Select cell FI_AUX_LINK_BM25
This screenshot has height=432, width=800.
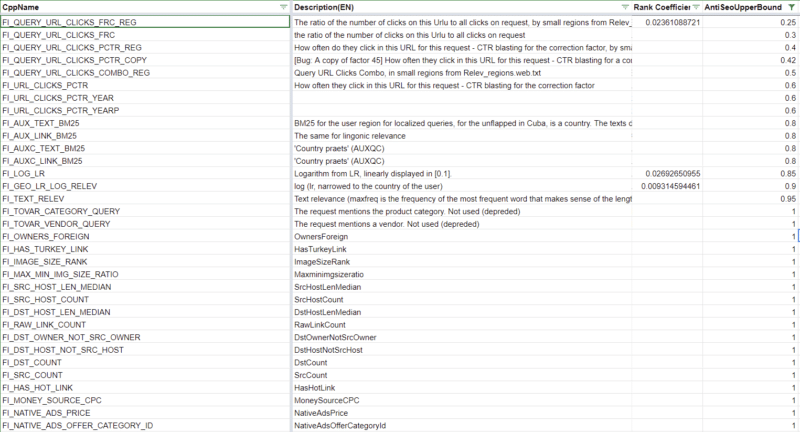[x=145, y=136]
